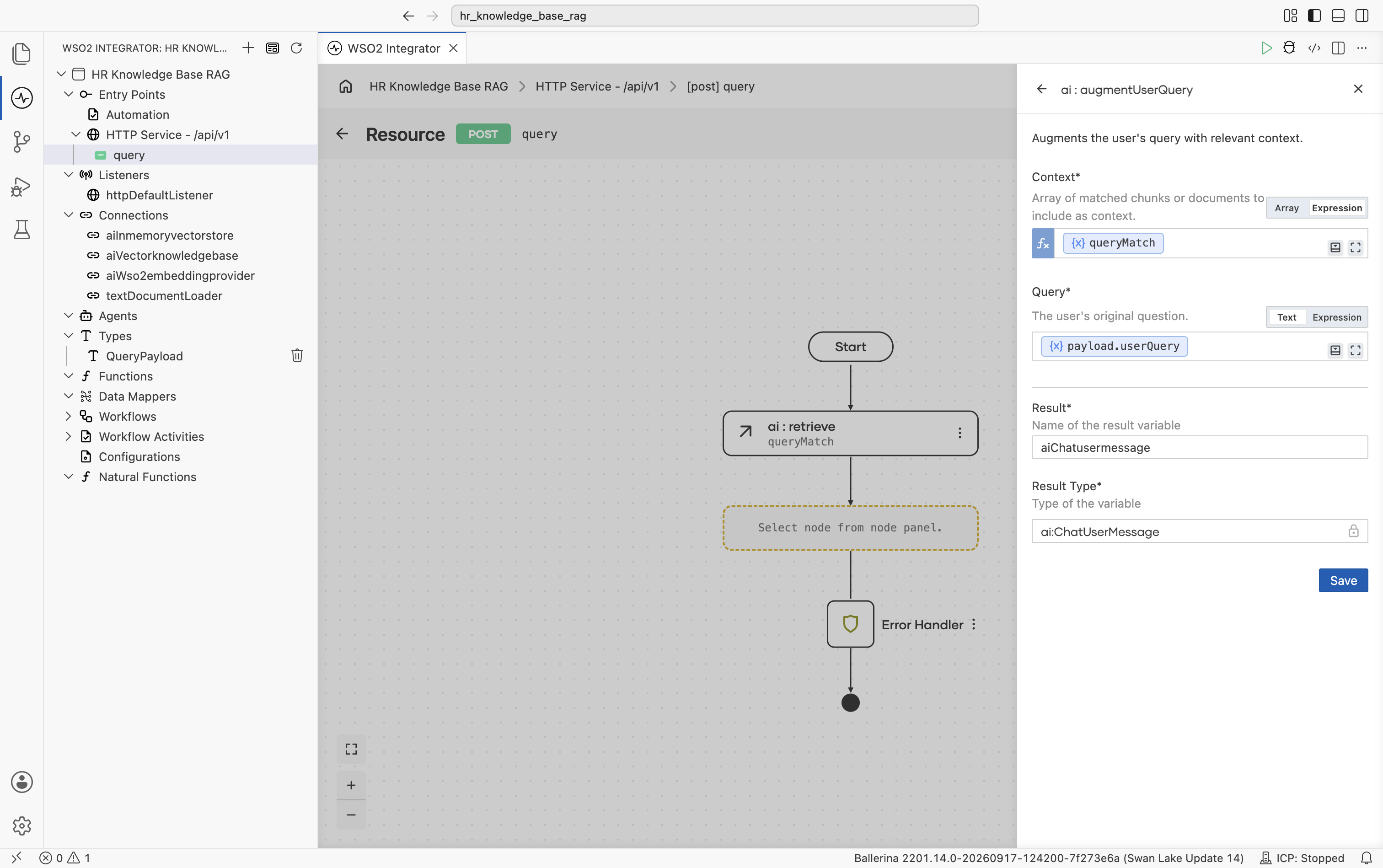Collapse the Connections tree section
The width and height of the screenshot is (1383, 868).
pos(68,214)
